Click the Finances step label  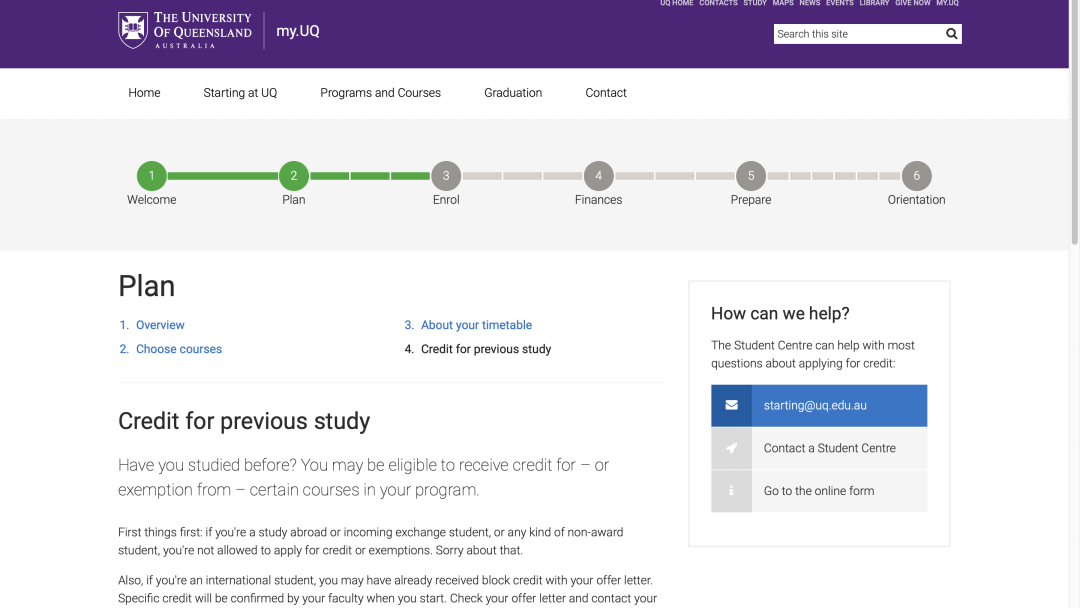pos(599,200)
